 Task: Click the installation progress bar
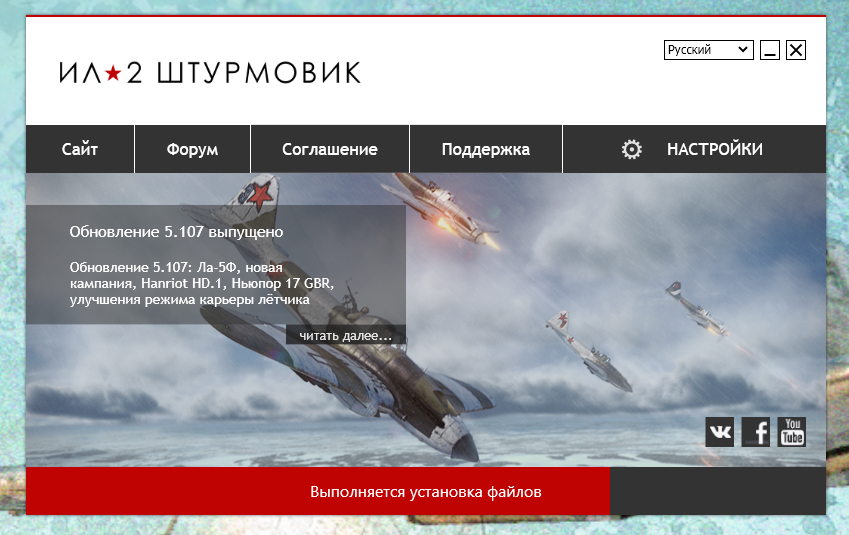tap(426, 491)
